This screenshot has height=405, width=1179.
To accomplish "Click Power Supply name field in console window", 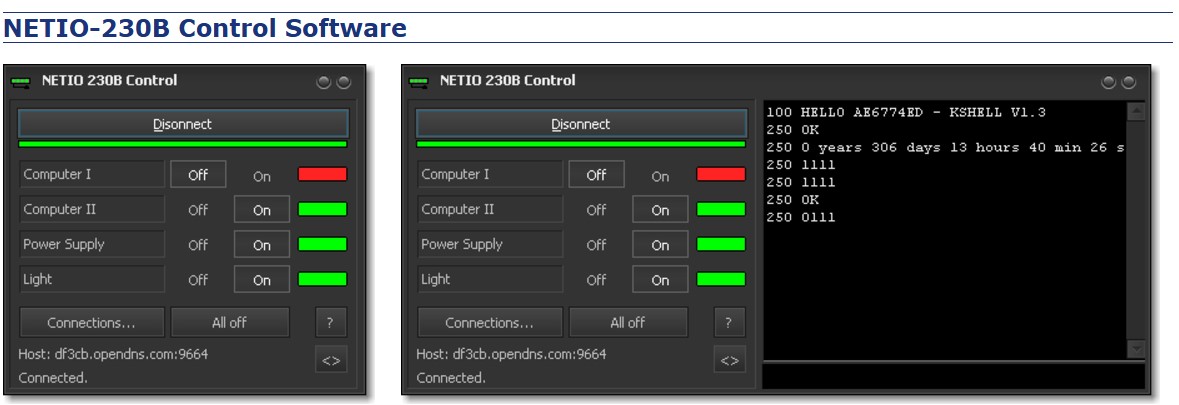I will 489,244.
